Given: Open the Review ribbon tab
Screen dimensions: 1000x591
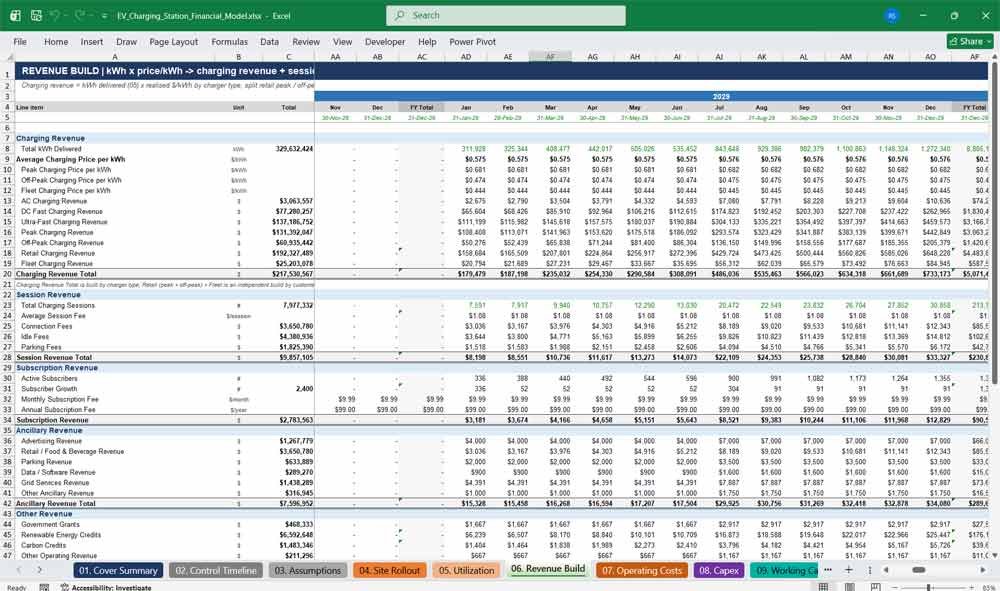Looking at the screenshot, I should click(306, 41).
